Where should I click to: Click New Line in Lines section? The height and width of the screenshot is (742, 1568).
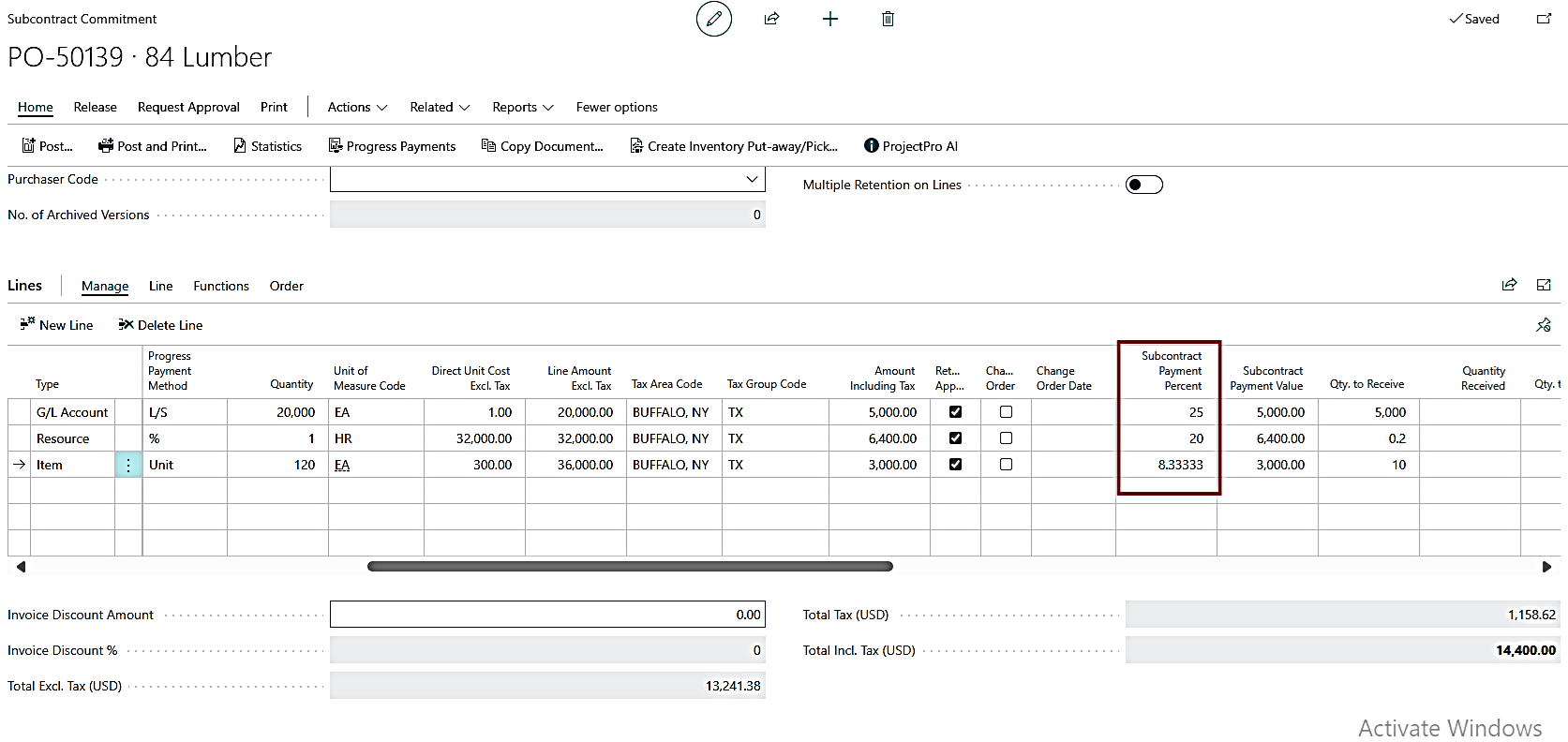[56, 325]
